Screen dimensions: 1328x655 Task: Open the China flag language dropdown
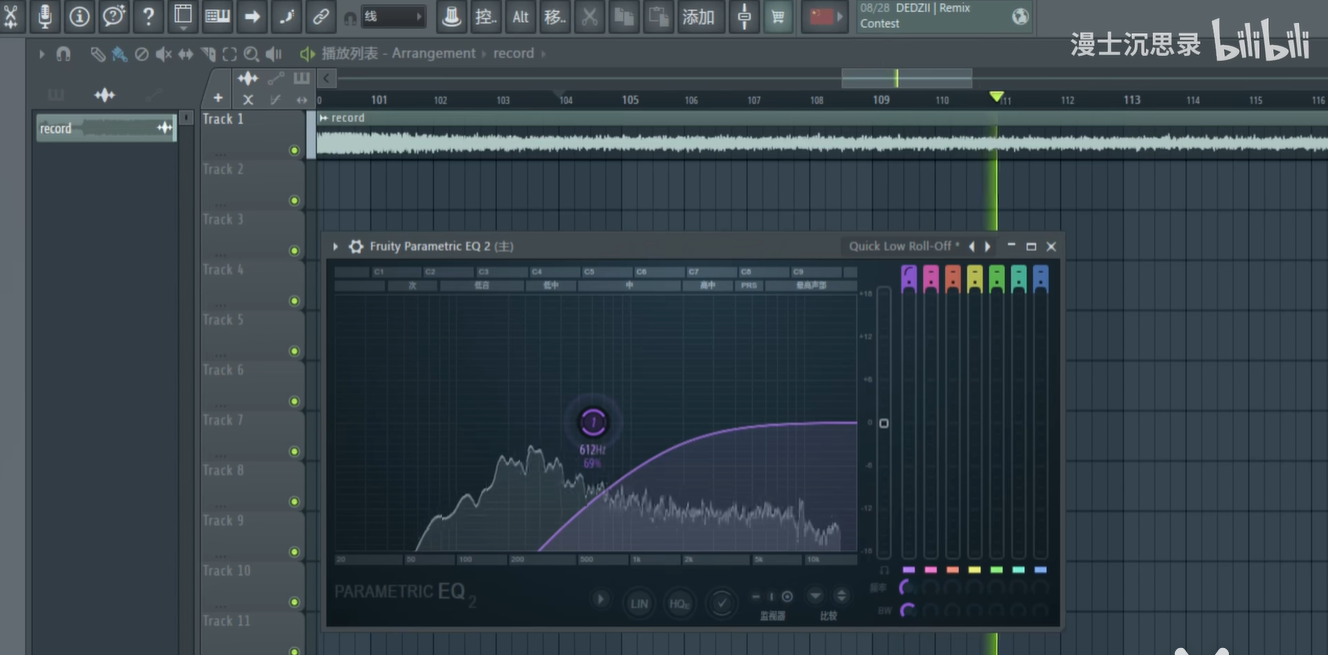(x=824, y=16)
